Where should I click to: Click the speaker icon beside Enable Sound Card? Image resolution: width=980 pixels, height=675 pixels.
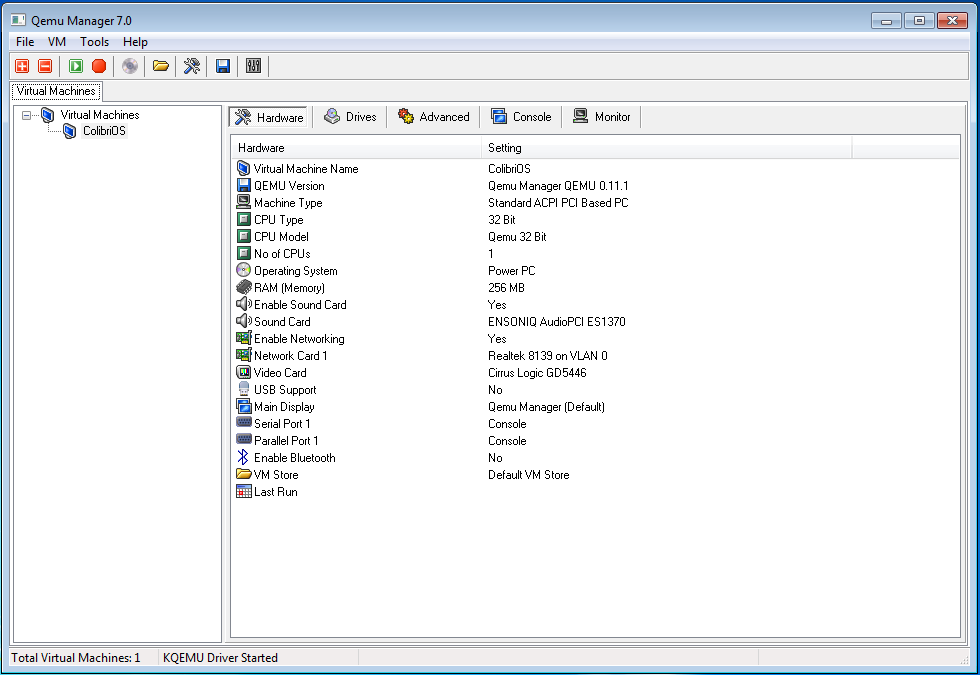(x=244, y=304)
